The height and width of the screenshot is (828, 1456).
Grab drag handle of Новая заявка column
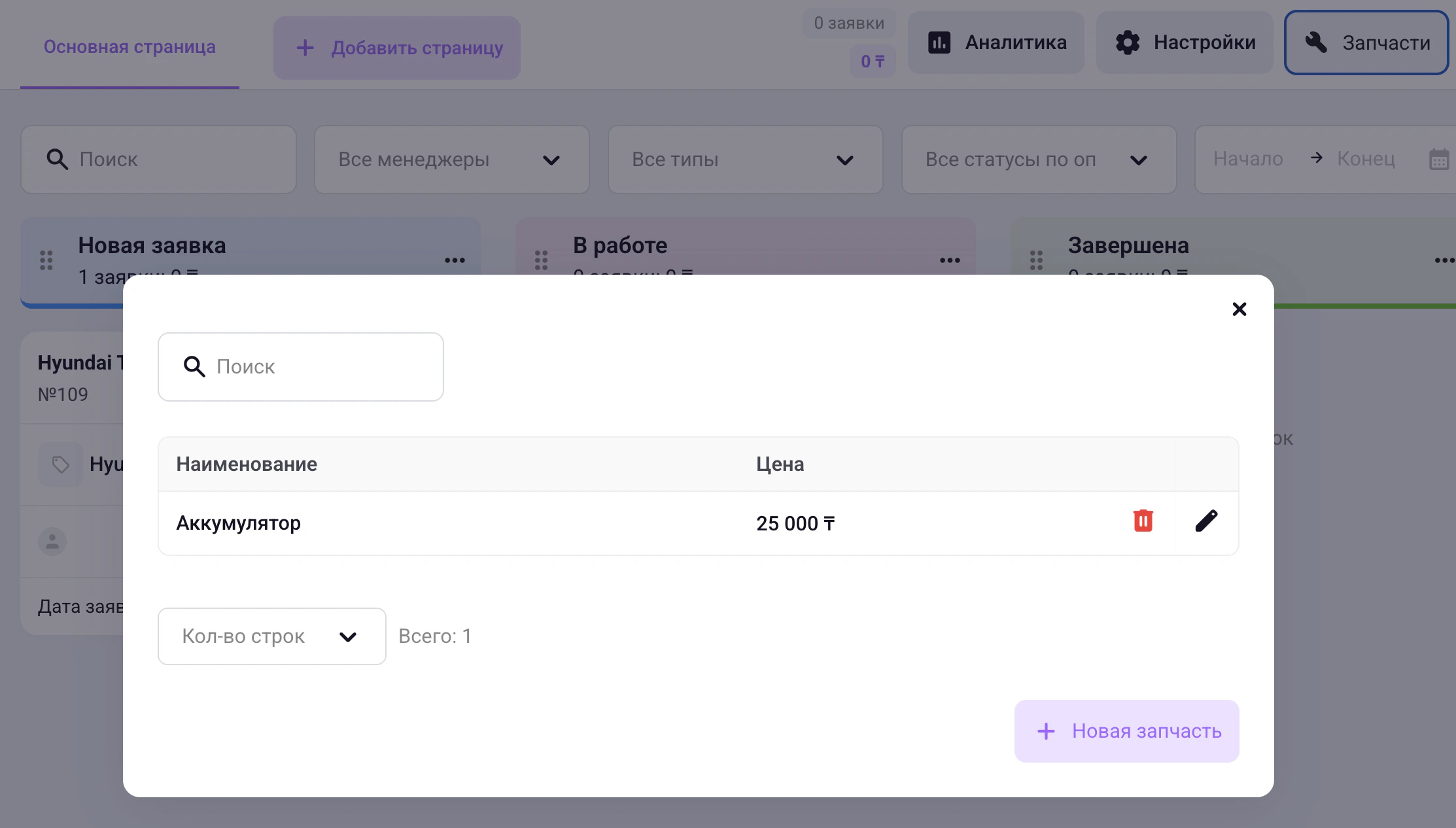(46, 260)
